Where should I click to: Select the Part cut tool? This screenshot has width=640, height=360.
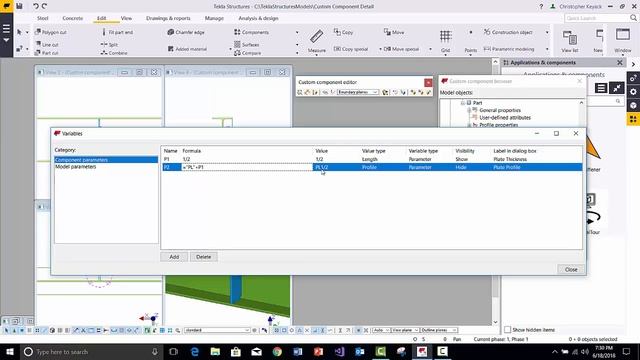[x=47, y=53]
